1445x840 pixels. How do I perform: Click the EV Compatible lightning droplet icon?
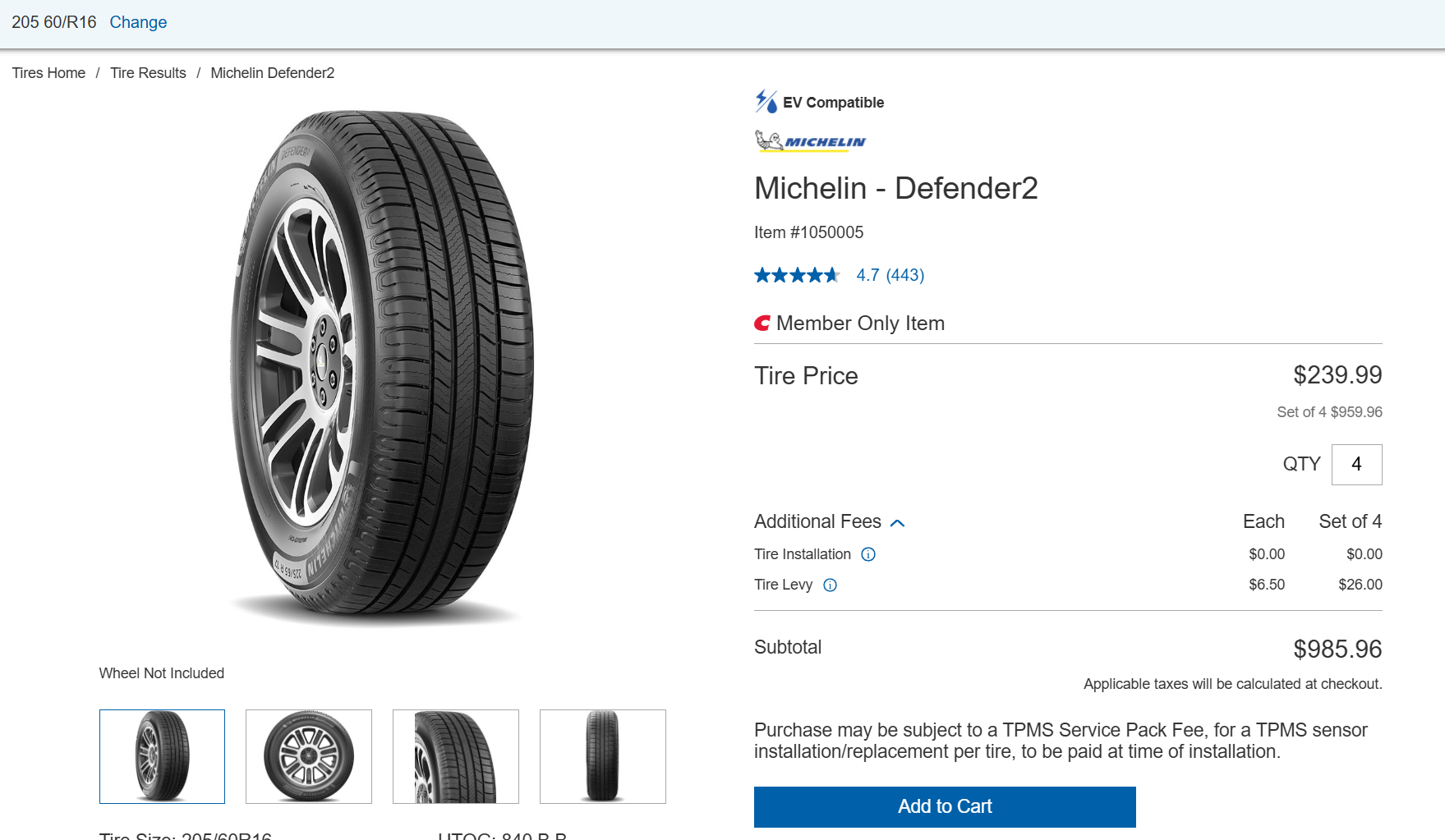(766, 102)
